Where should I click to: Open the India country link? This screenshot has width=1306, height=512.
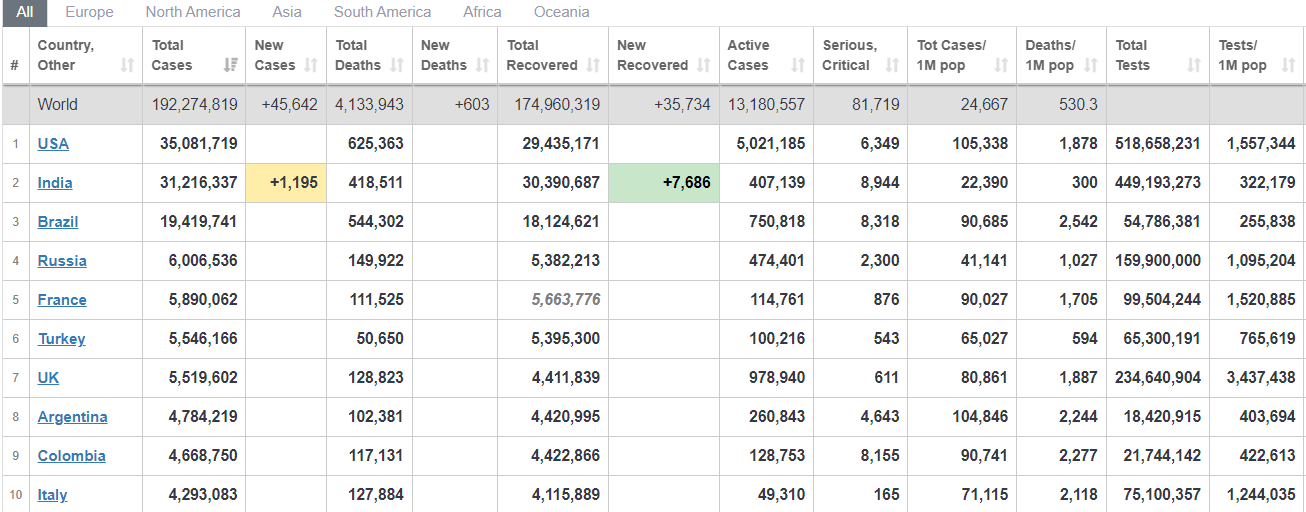click(x=55, y=183)
